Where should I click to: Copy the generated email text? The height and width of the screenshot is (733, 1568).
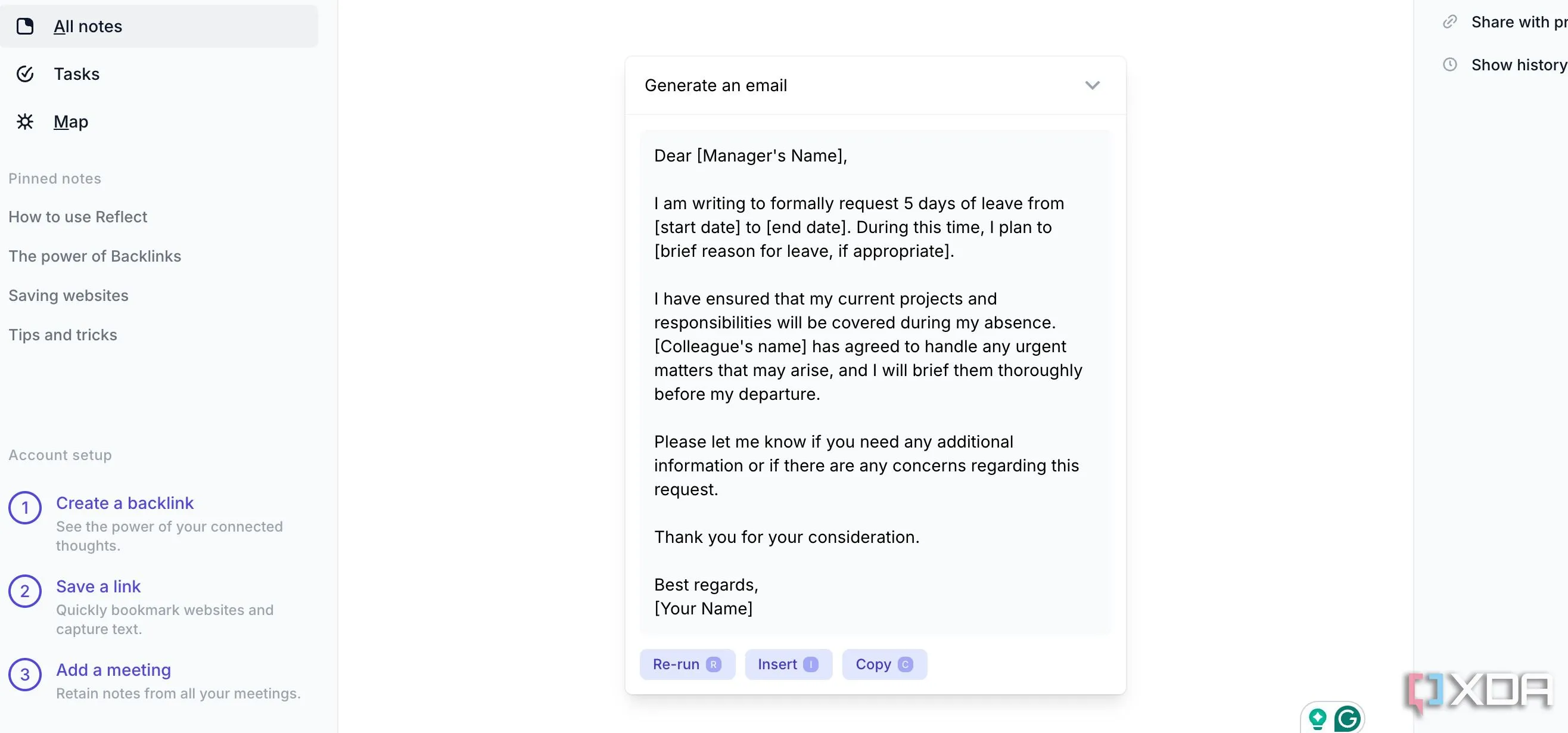tap(884, 664)
